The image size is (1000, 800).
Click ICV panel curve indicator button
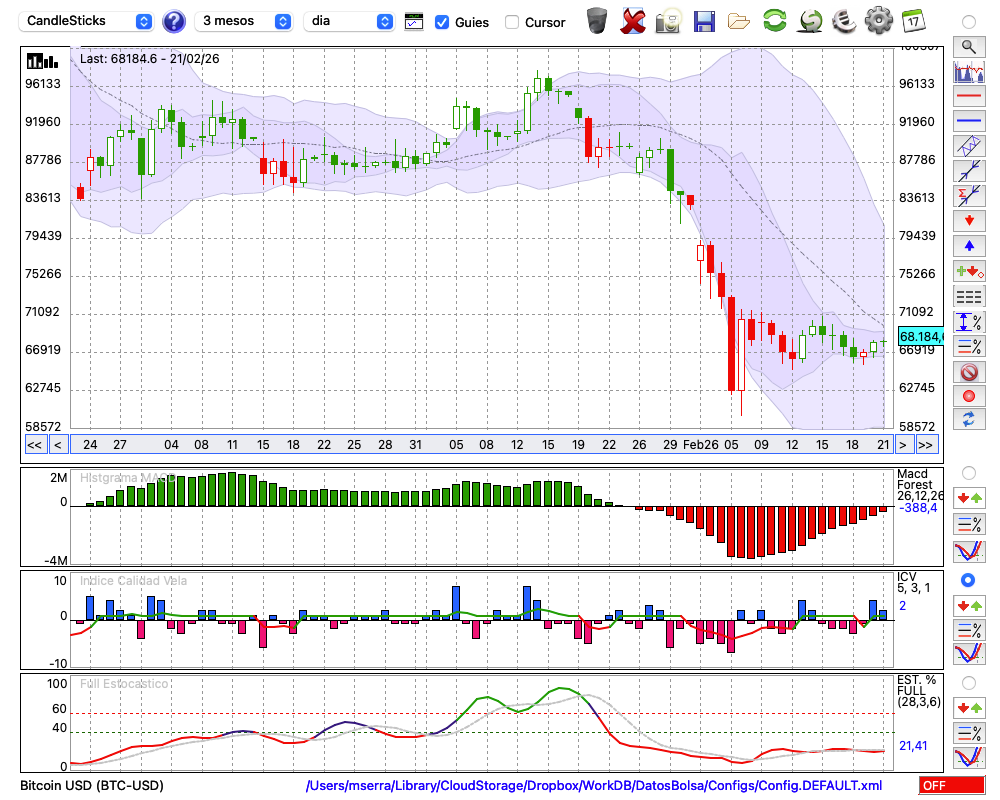click(969, 654)
